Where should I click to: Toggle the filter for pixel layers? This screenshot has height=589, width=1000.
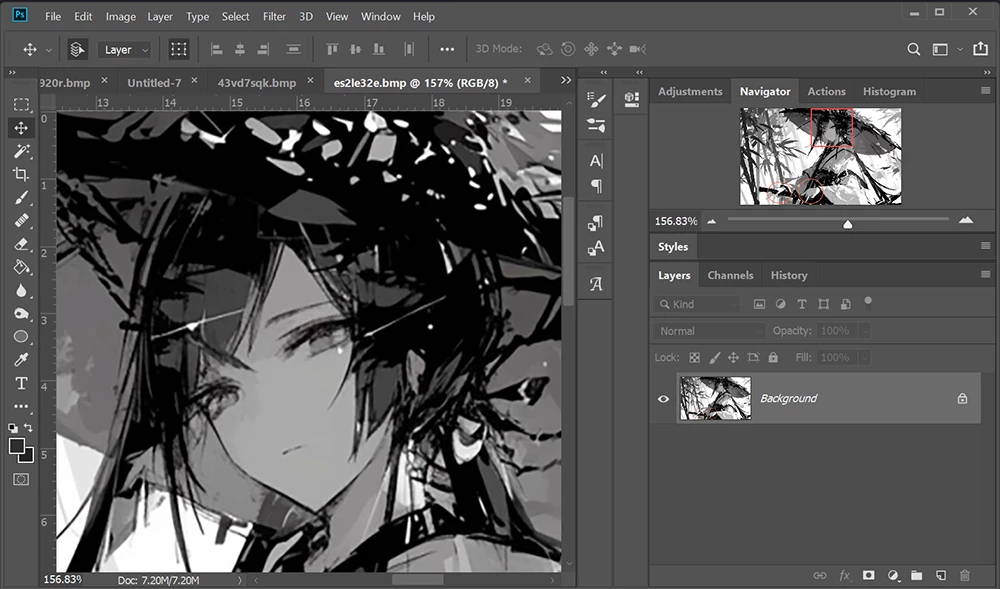click(759, 304)
